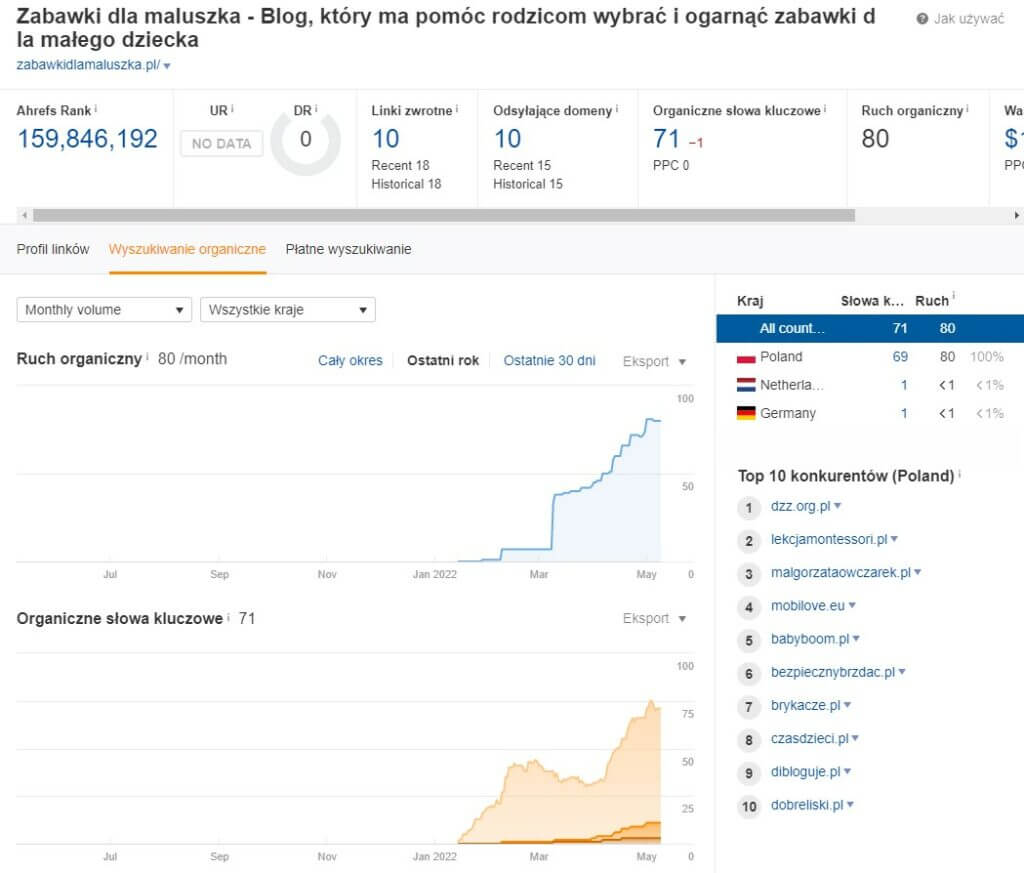Click the metrics bar horizontal scrollbar thumb
The height and width of the screenshot is (873, 1024).
coord(444,215)
